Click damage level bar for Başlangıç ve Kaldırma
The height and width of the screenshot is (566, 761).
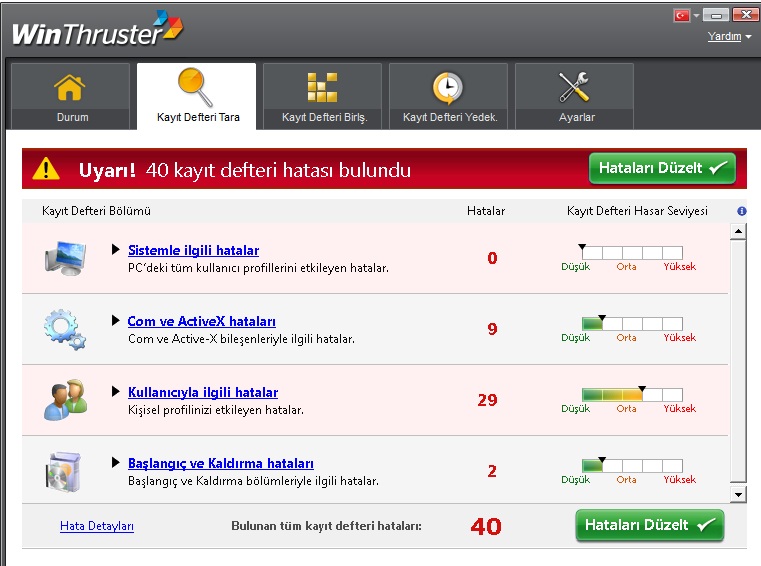(632, 465)
